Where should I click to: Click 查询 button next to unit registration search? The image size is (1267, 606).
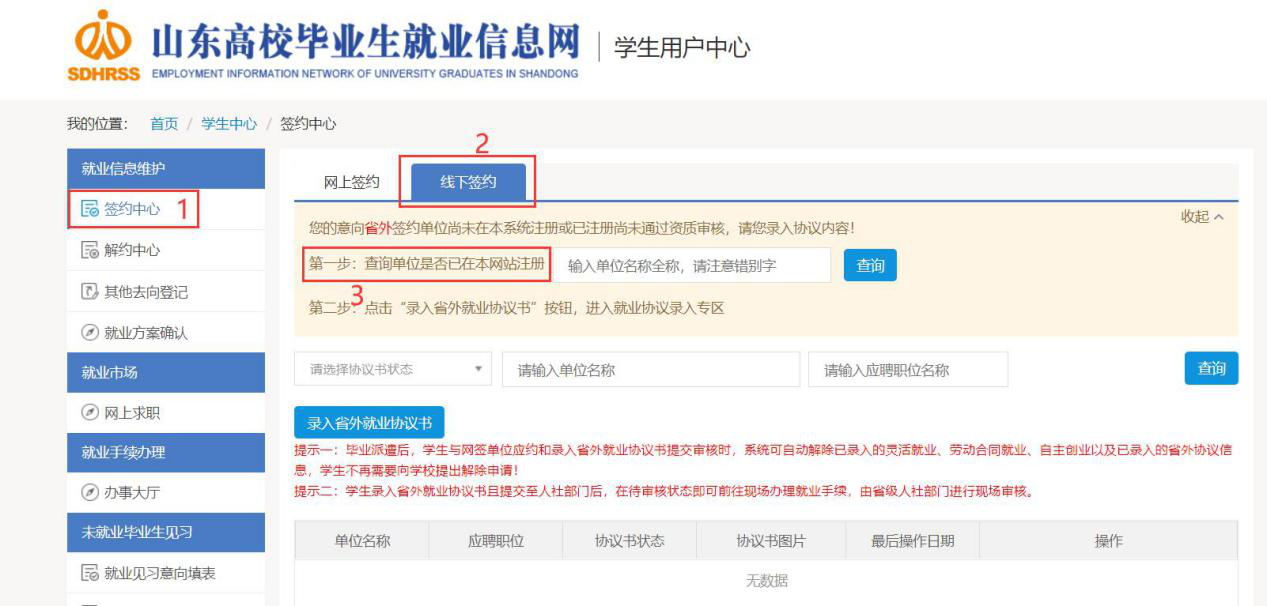pos(870,265)
